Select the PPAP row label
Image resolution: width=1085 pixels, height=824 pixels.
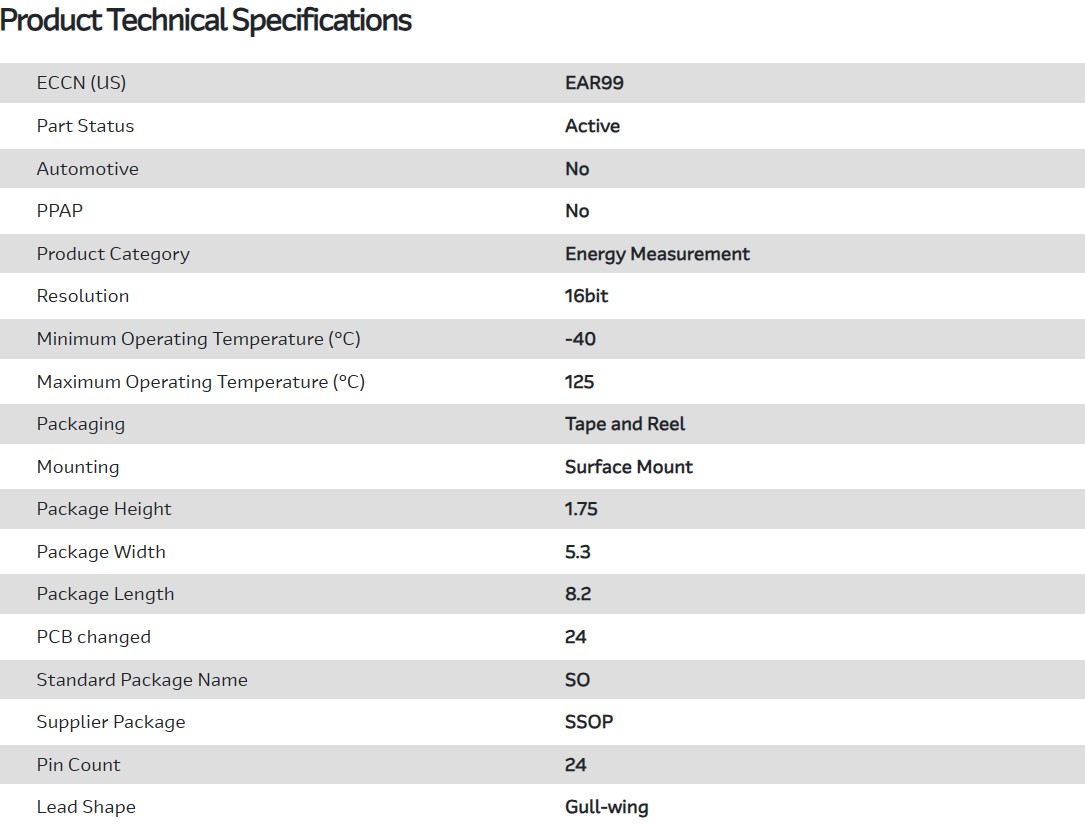point(60,211)
